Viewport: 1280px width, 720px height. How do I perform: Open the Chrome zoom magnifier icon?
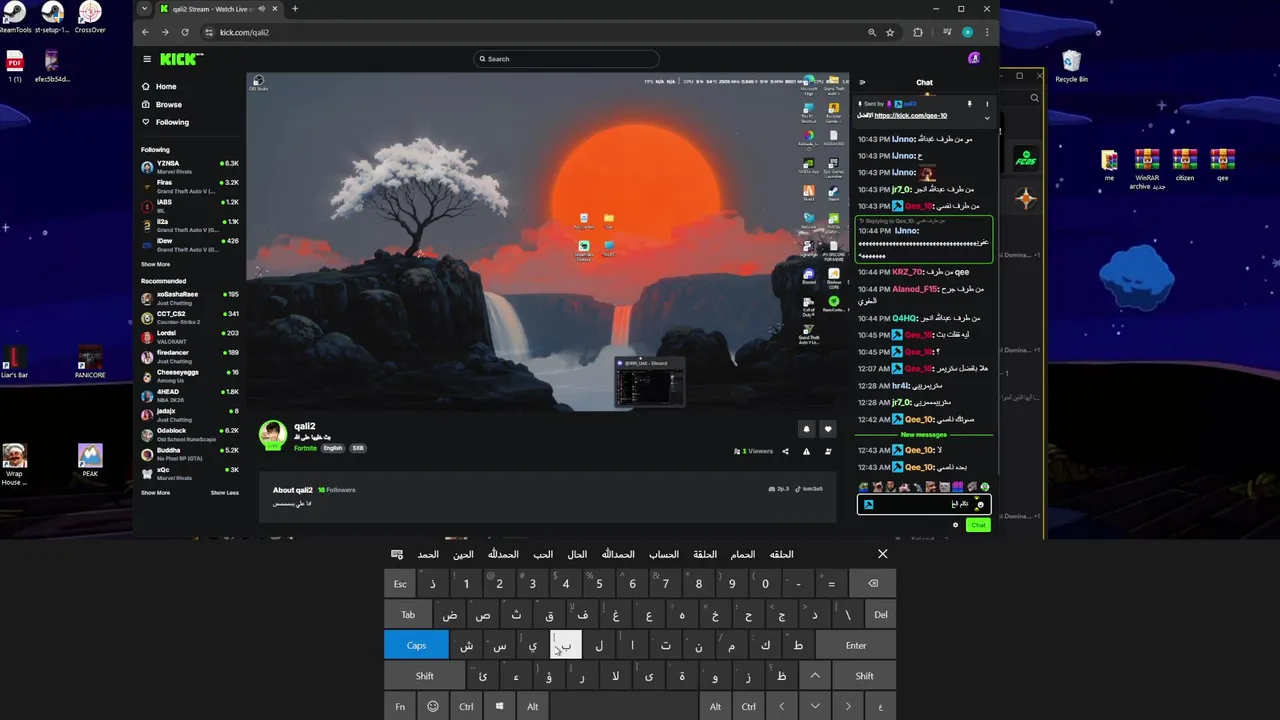(x=872, y=32)
